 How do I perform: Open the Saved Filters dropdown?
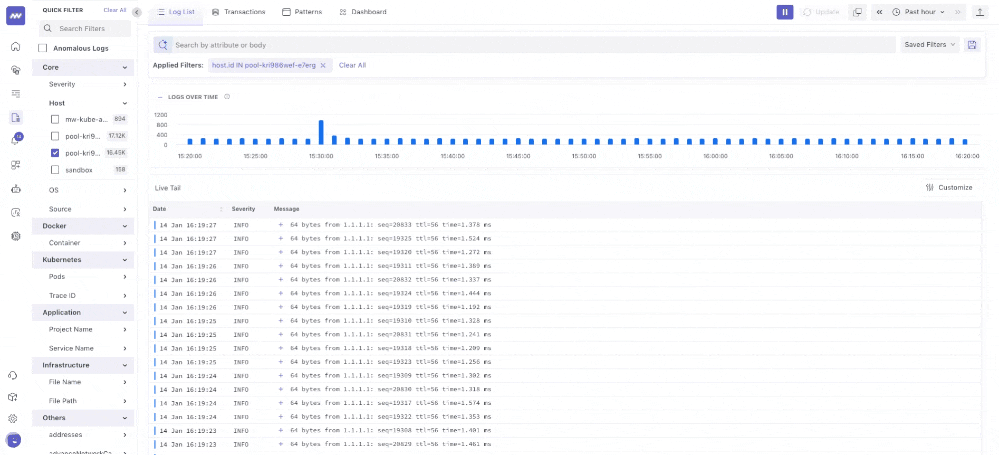pos(930,45)
